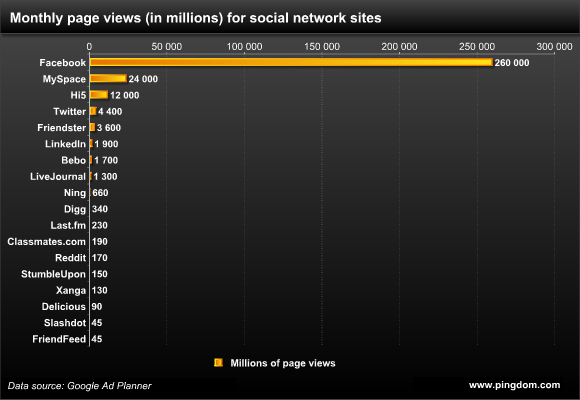Click the '1 900' value beside LinkedIn

(x=106, y=144)
